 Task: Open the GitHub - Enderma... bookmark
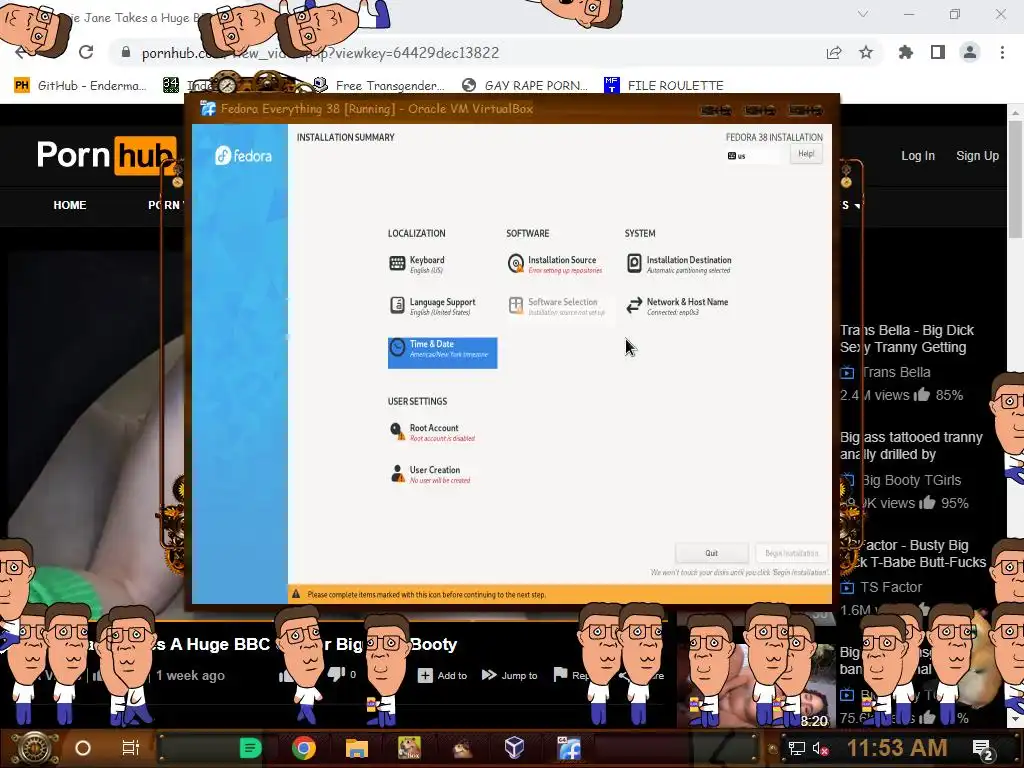coord(80,86)
